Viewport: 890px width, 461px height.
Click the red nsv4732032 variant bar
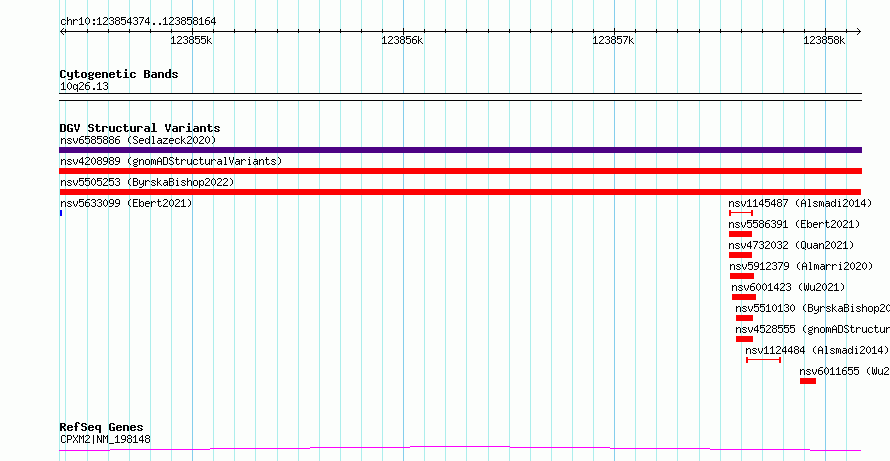740,255
